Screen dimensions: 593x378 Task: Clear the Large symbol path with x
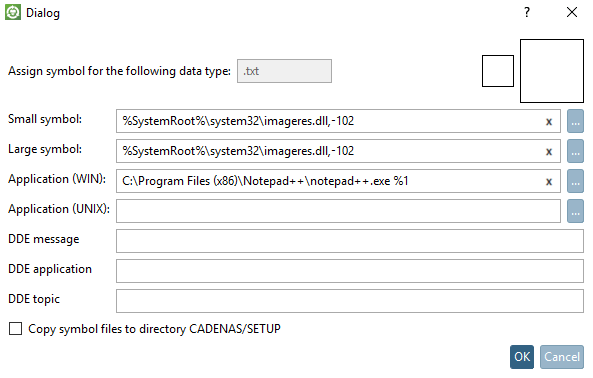point(549,152)
